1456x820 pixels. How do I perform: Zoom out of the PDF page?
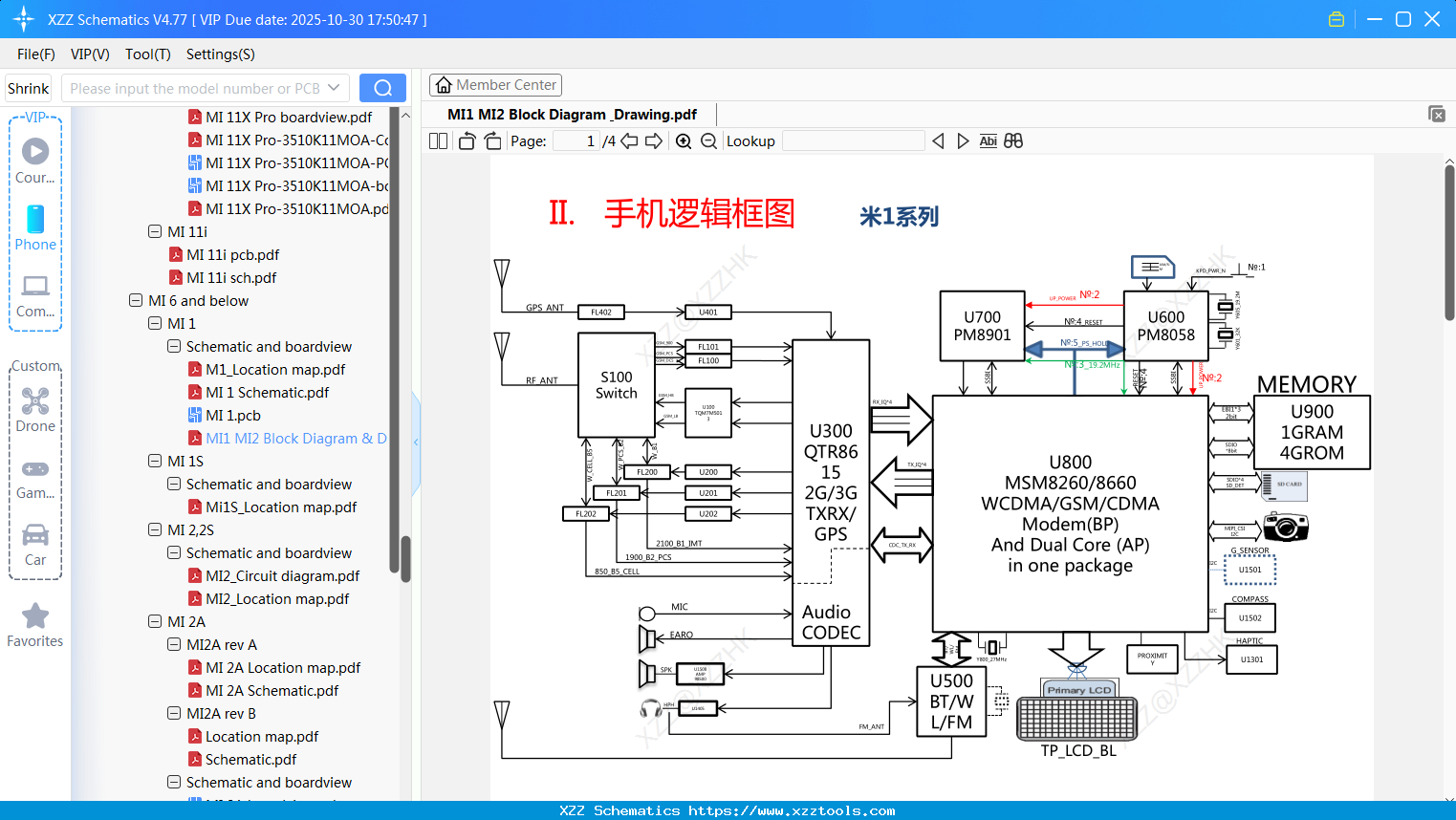click(x=708, y=140)
